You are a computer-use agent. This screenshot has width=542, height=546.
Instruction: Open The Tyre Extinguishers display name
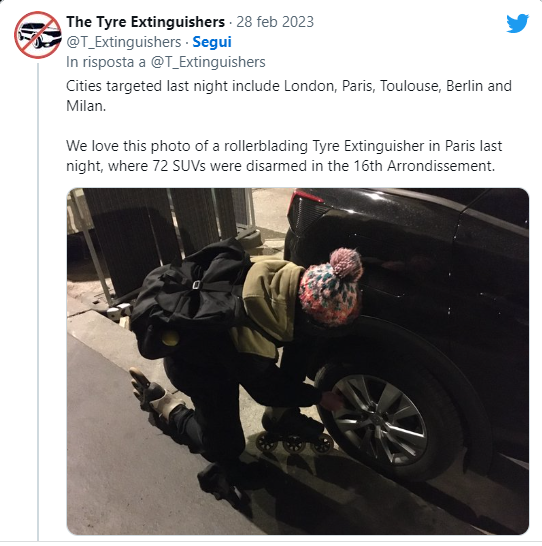pos(146,22)
